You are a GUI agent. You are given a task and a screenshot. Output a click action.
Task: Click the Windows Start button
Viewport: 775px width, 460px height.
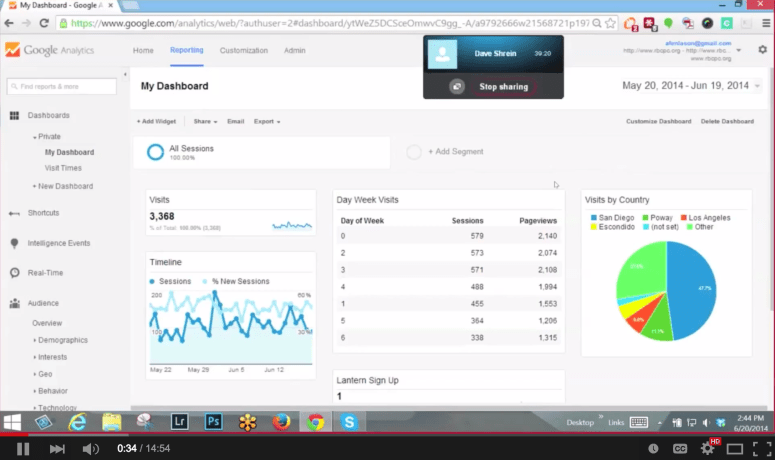point(12,422)
